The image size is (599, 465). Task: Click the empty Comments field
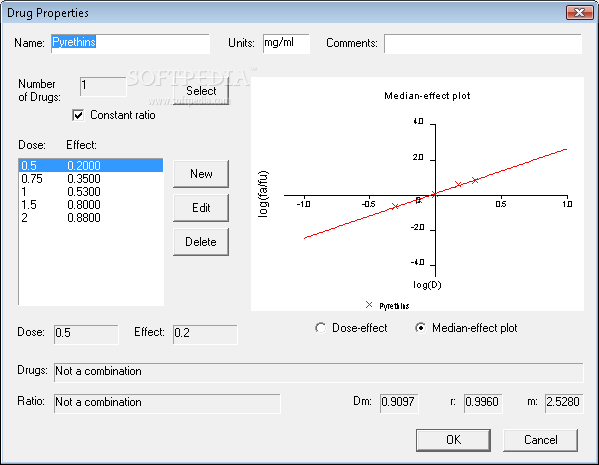[x=483, y=43]
